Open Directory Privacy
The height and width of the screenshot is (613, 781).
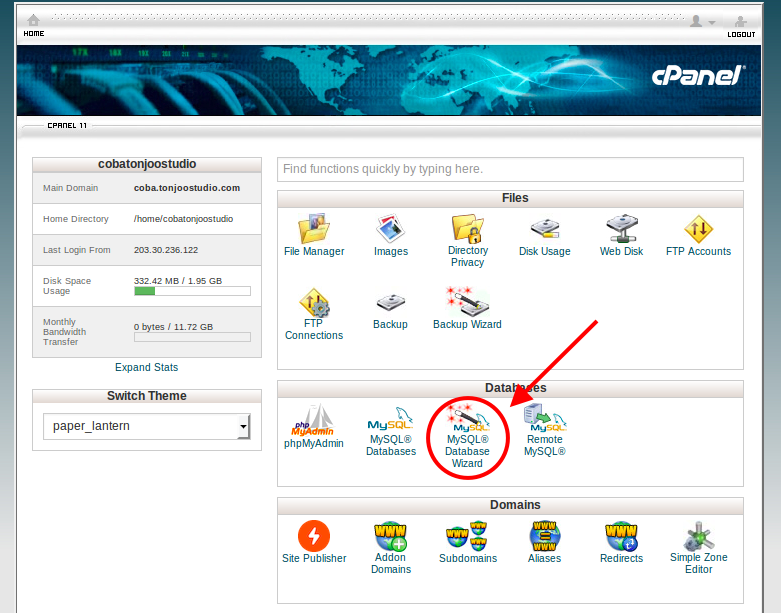coord(467,241)
